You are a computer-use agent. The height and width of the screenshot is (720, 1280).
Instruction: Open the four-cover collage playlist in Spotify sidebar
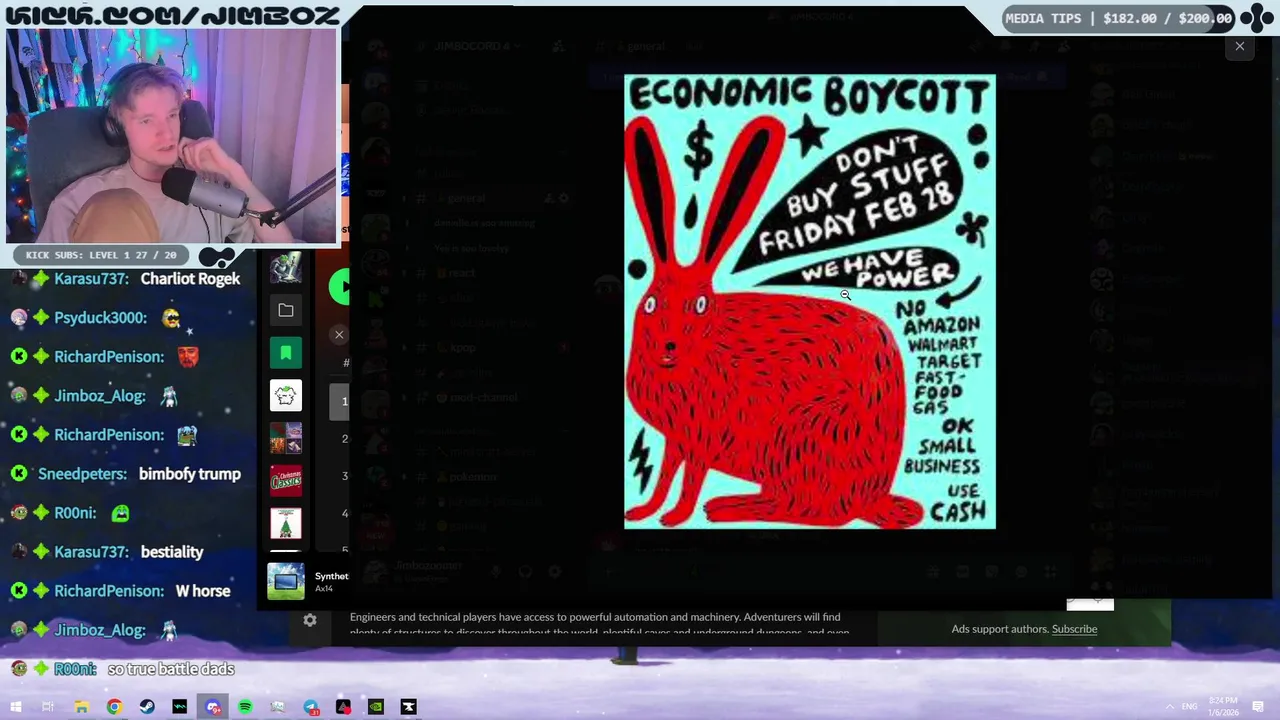286,438
